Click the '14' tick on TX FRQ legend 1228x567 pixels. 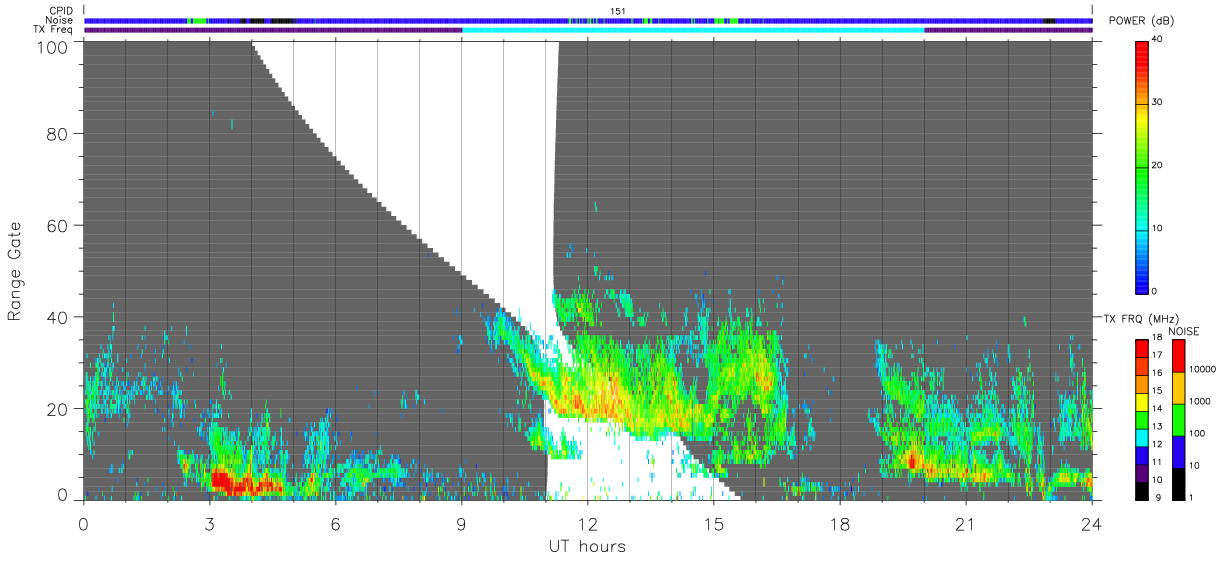tap(1157, 408)
